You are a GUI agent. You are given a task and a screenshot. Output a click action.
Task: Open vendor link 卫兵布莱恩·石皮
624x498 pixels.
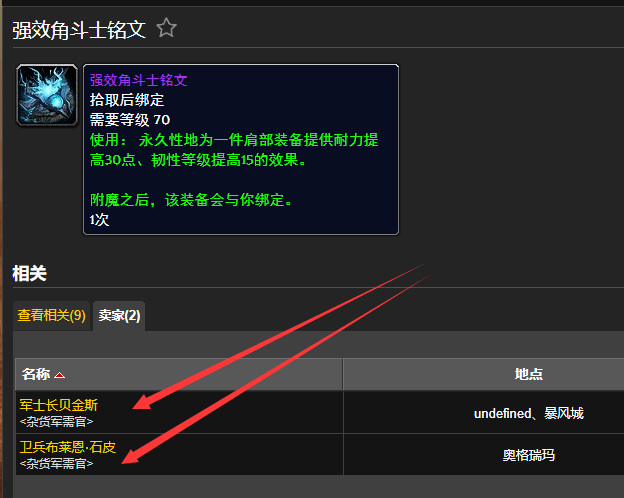[x=68, y=447]
